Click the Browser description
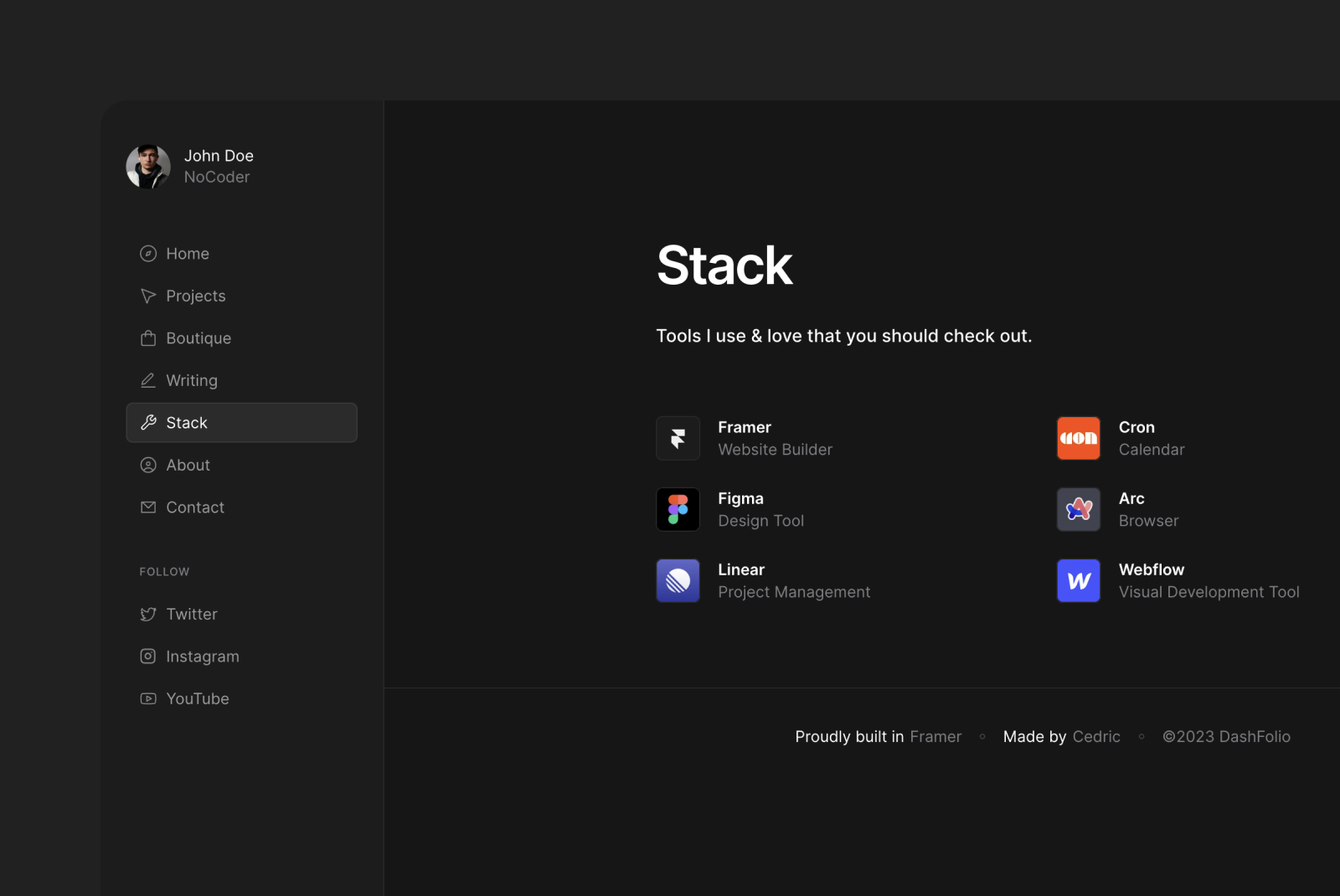The width and height of the screenshot is (1340, 896). [1148, 521]
